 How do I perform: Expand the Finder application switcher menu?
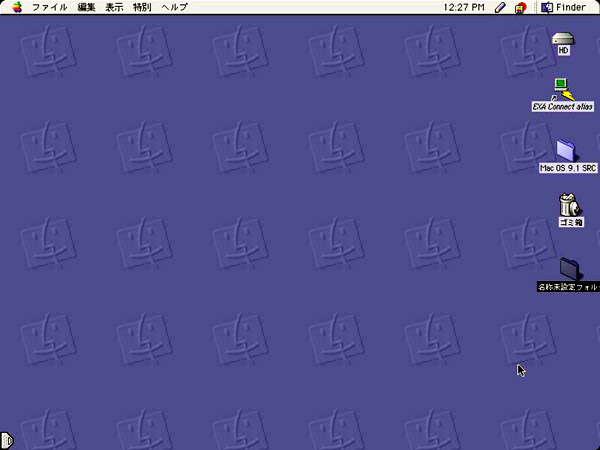click(565, 7)
